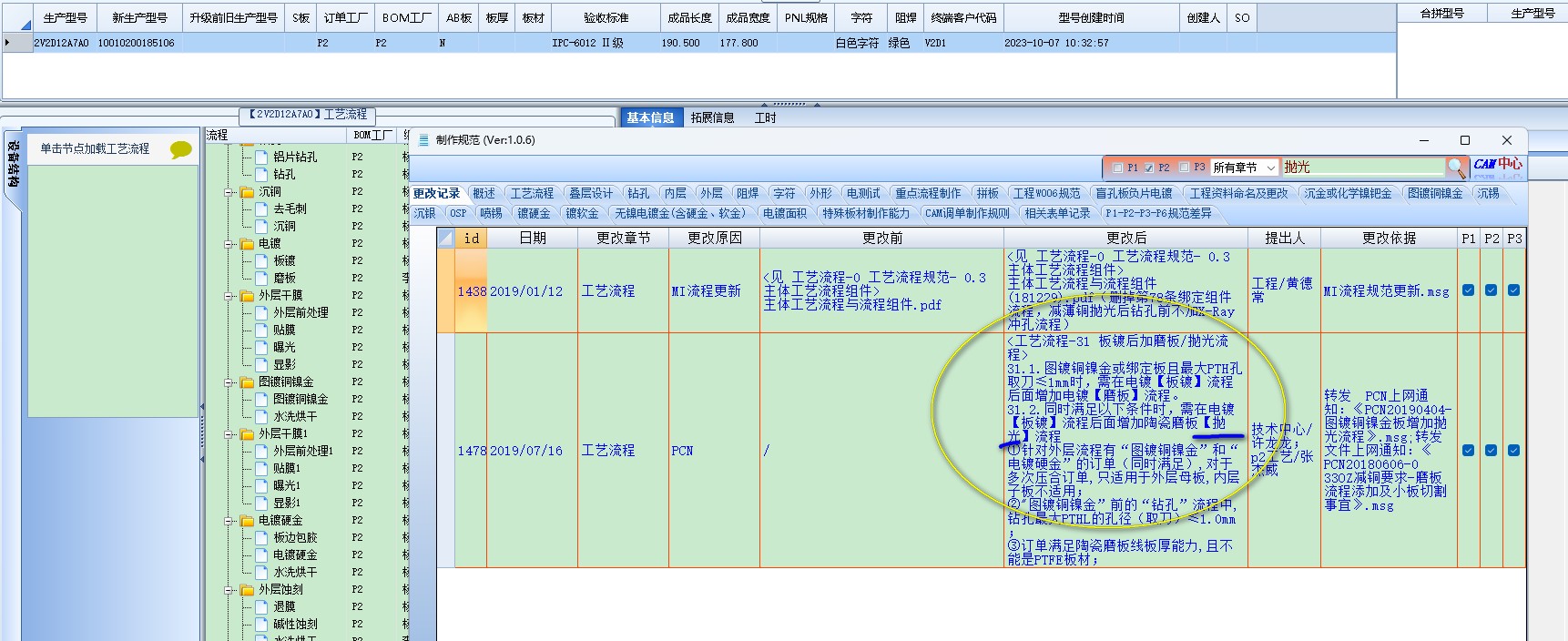The height and width of the screenshot is (641, 1568).
Task: Open the 重点流程制作 chapter tab
Action: point(928,193)
